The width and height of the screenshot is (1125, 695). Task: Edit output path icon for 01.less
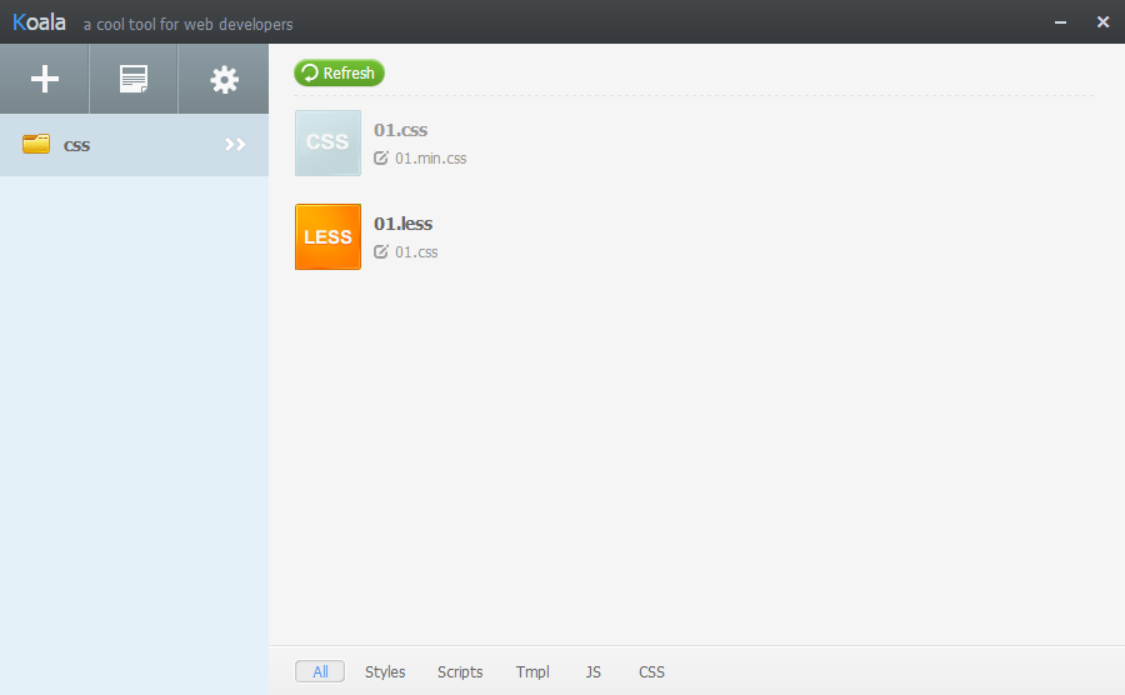[381, 252]
